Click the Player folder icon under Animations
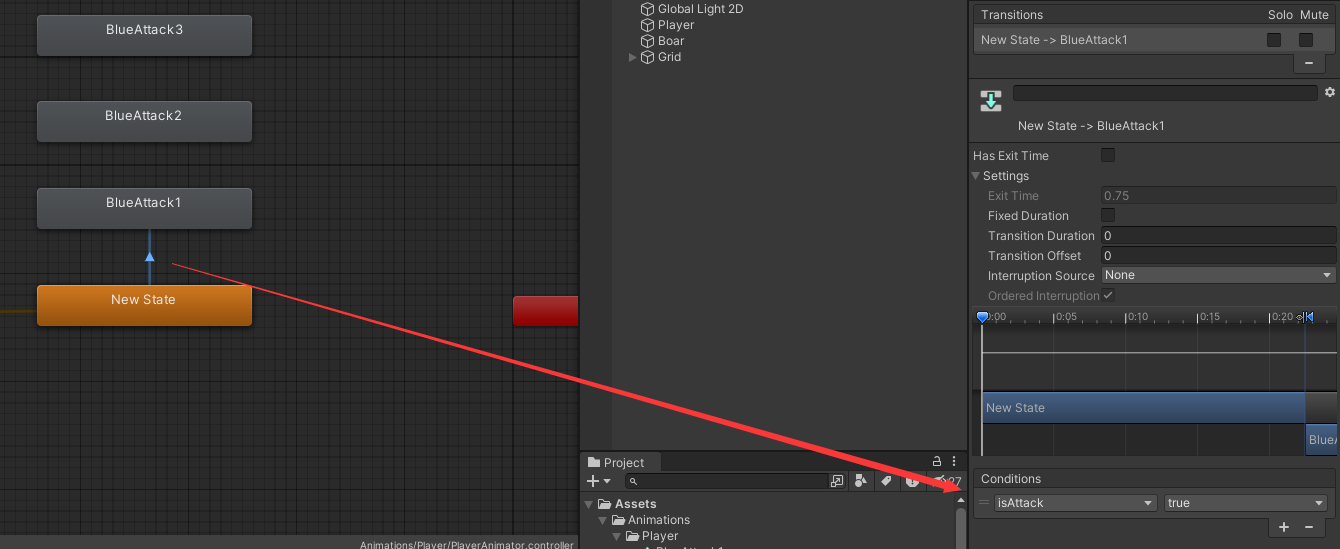The width and height of the screenshot is (1340, 549). [x=633, y=536]
